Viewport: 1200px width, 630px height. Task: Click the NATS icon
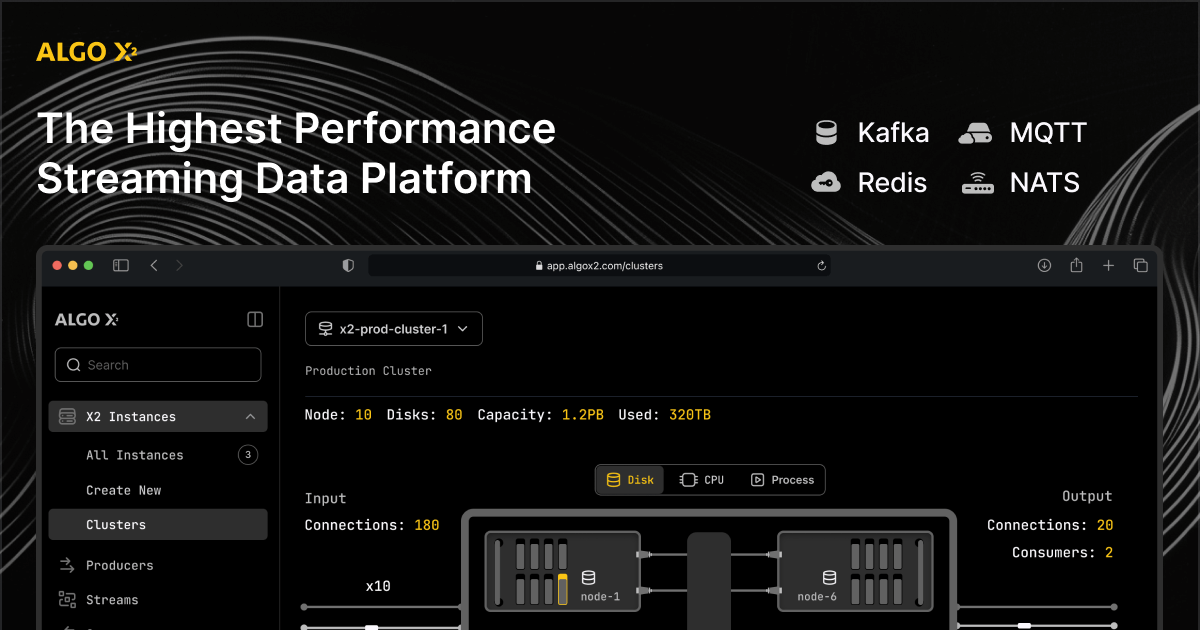[x=975, y=182]
